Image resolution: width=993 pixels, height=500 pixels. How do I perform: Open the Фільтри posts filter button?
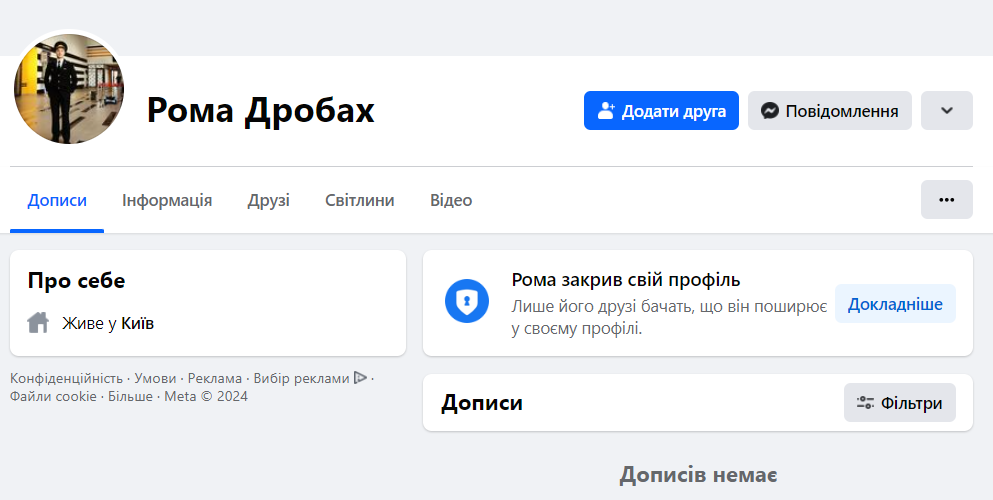899,403
